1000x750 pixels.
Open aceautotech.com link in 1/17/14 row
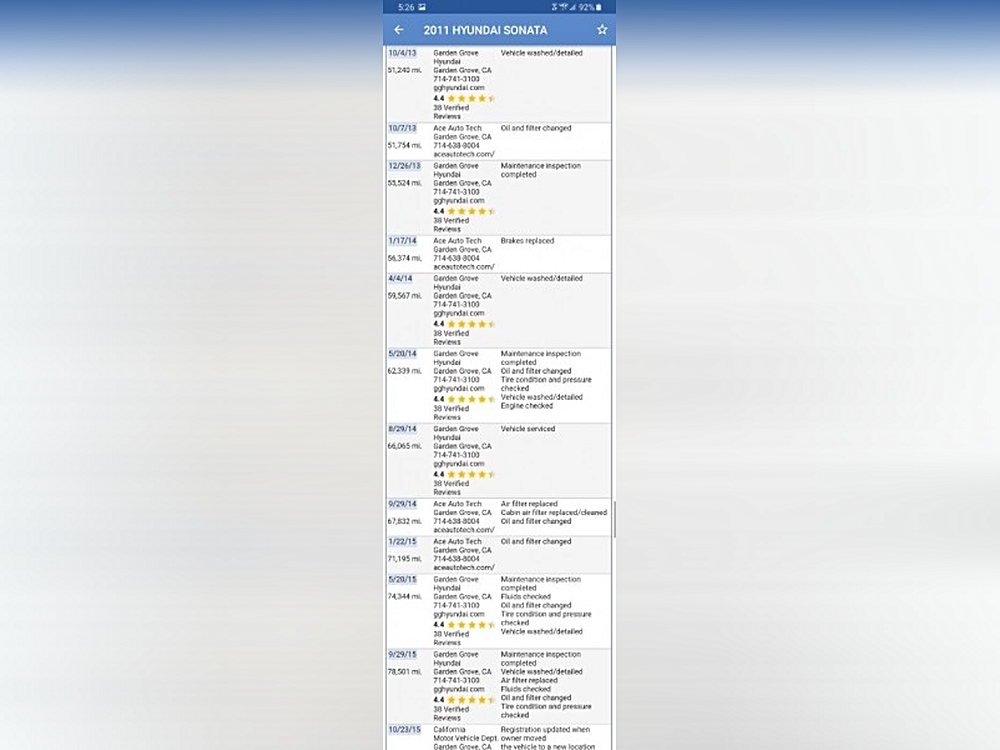(x=464, y=267)
